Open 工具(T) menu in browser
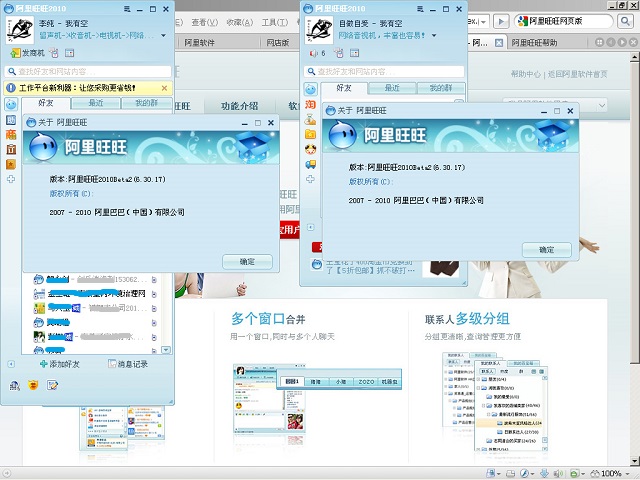 275,23
